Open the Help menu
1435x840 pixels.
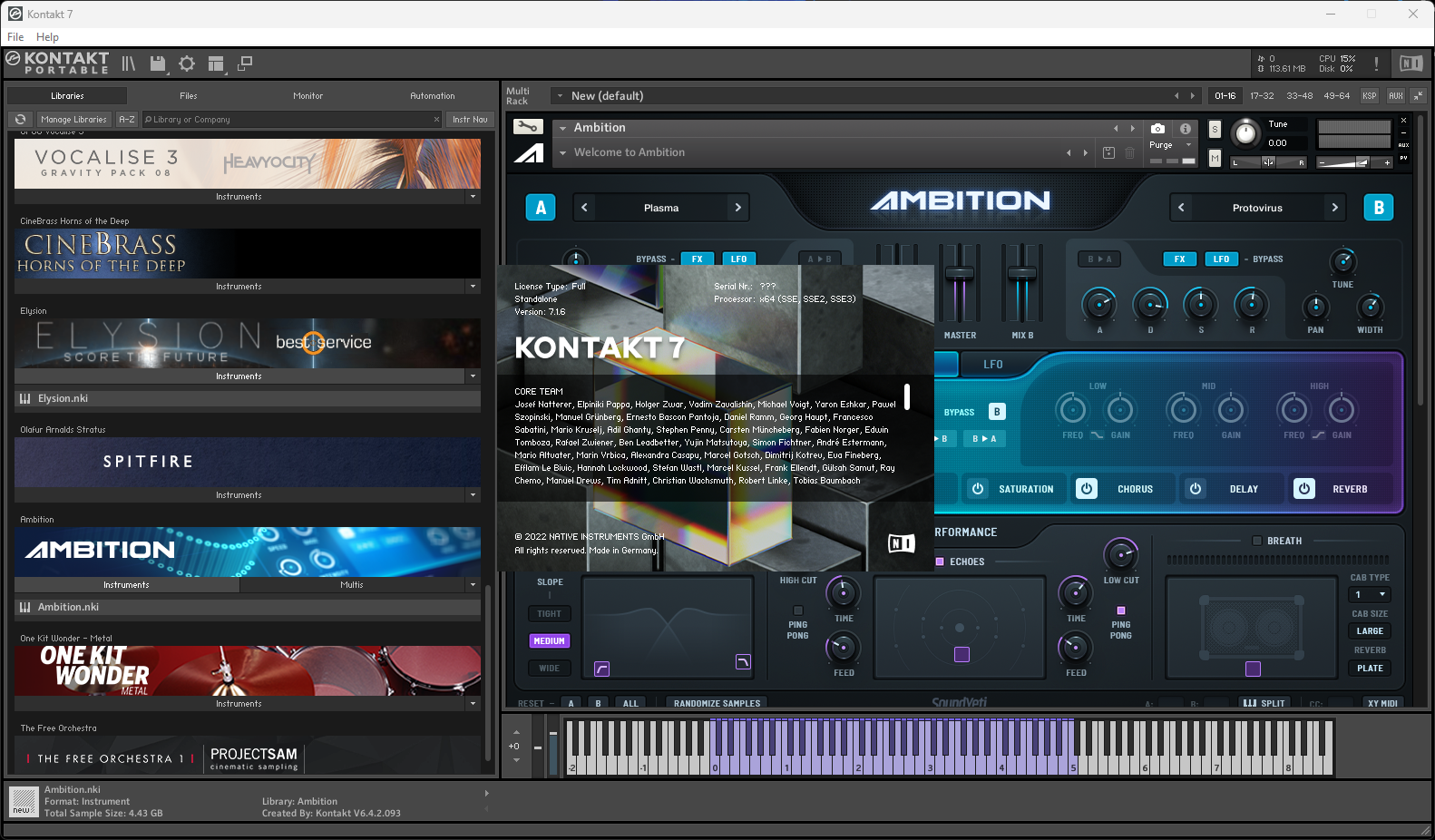coord(47,37)
